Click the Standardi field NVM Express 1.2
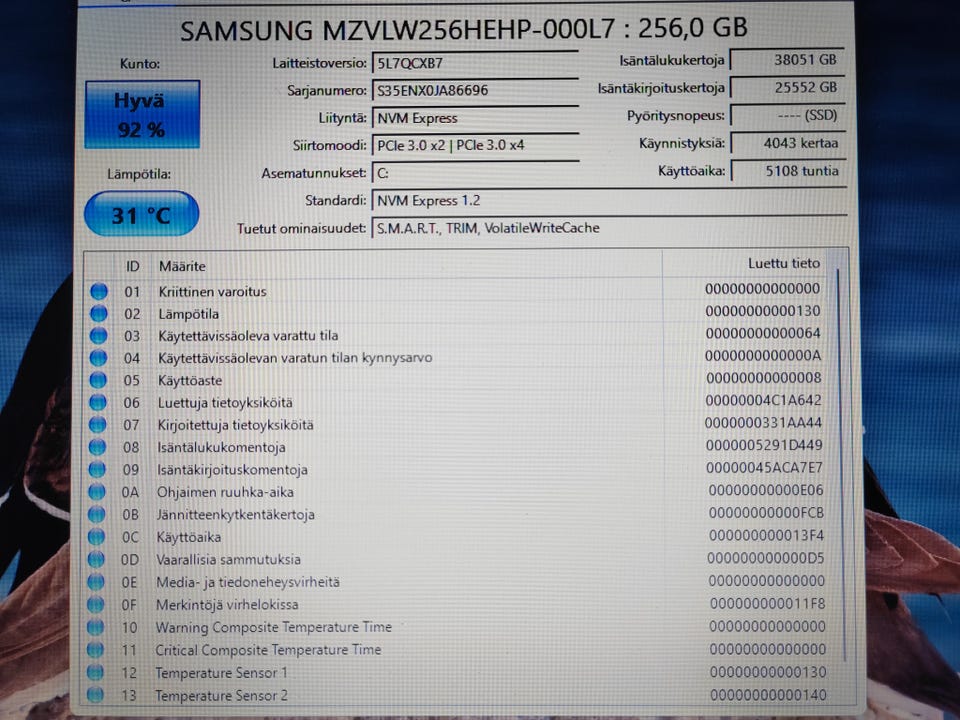Image resolution: width=960 pixels, height=720 pixels. coord(609,201)
